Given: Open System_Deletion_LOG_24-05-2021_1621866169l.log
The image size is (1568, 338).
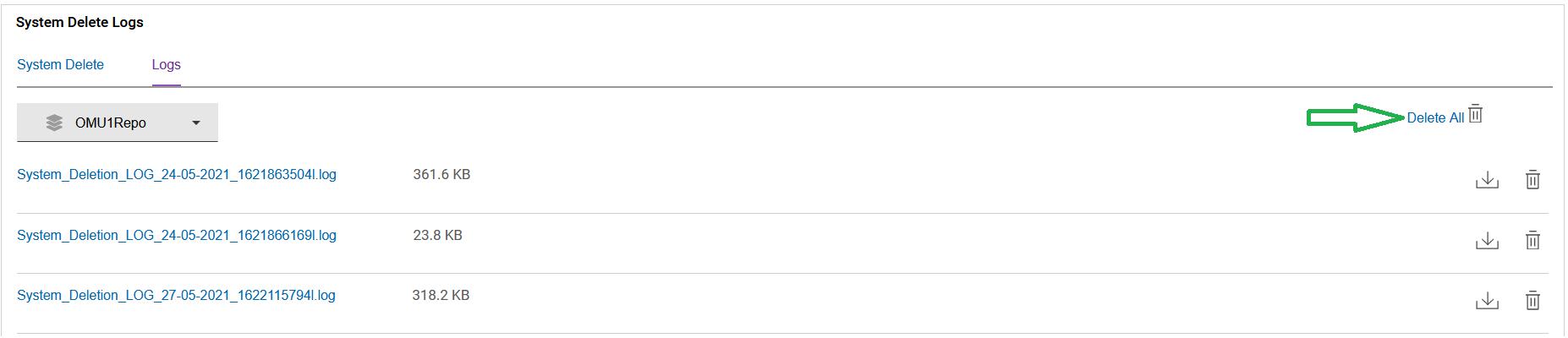Looking at the screenshot, I should click(177, 236).
